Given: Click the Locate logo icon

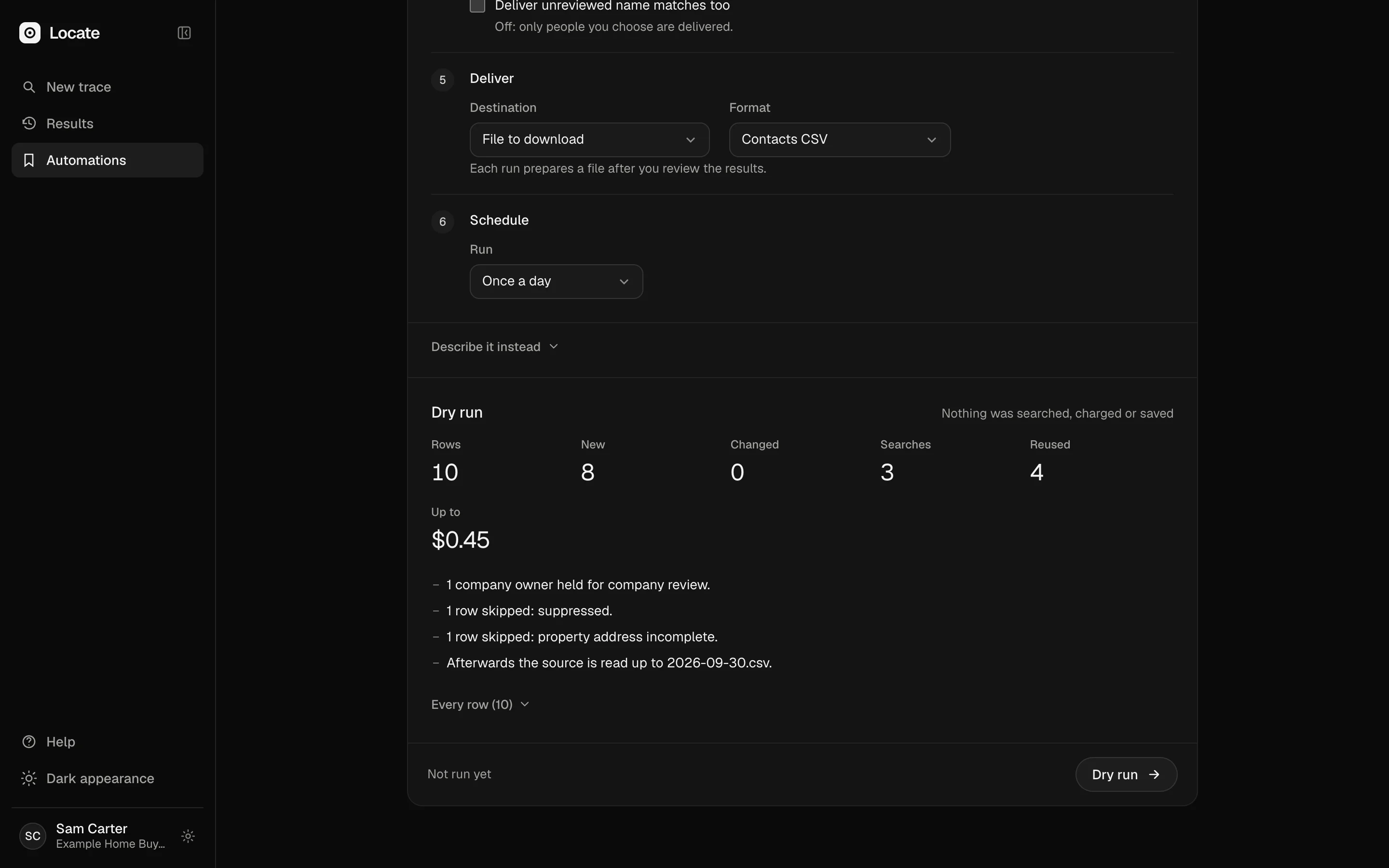Looking at the screenshot, I should [x=30, y=33].
